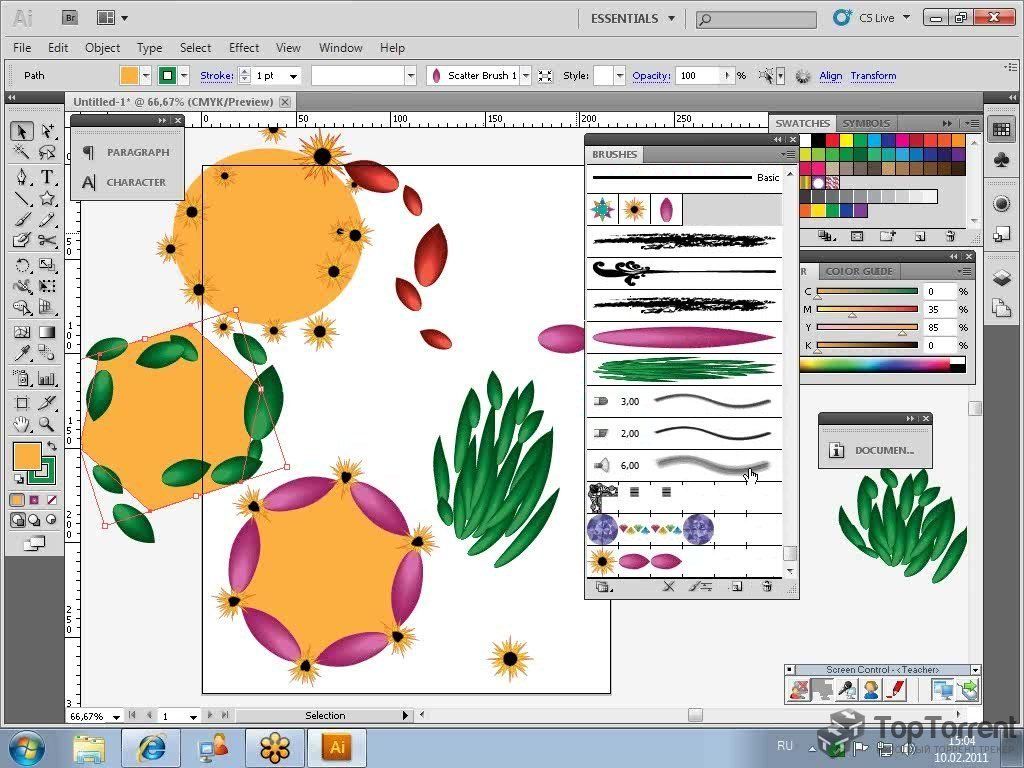Select the Gradient tool

47,332
